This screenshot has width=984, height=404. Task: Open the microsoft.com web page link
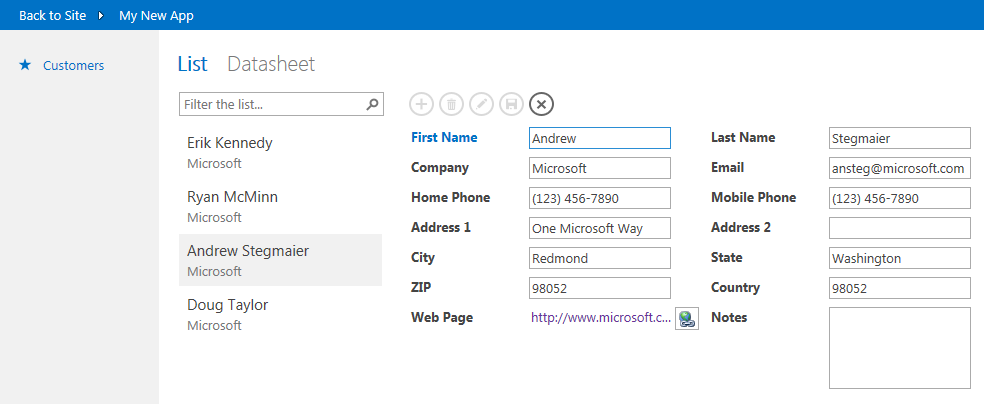[600, 318]
